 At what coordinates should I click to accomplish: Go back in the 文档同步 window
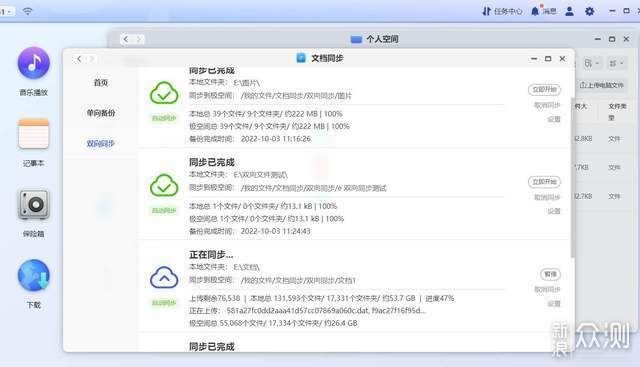(x=79, y=59)
